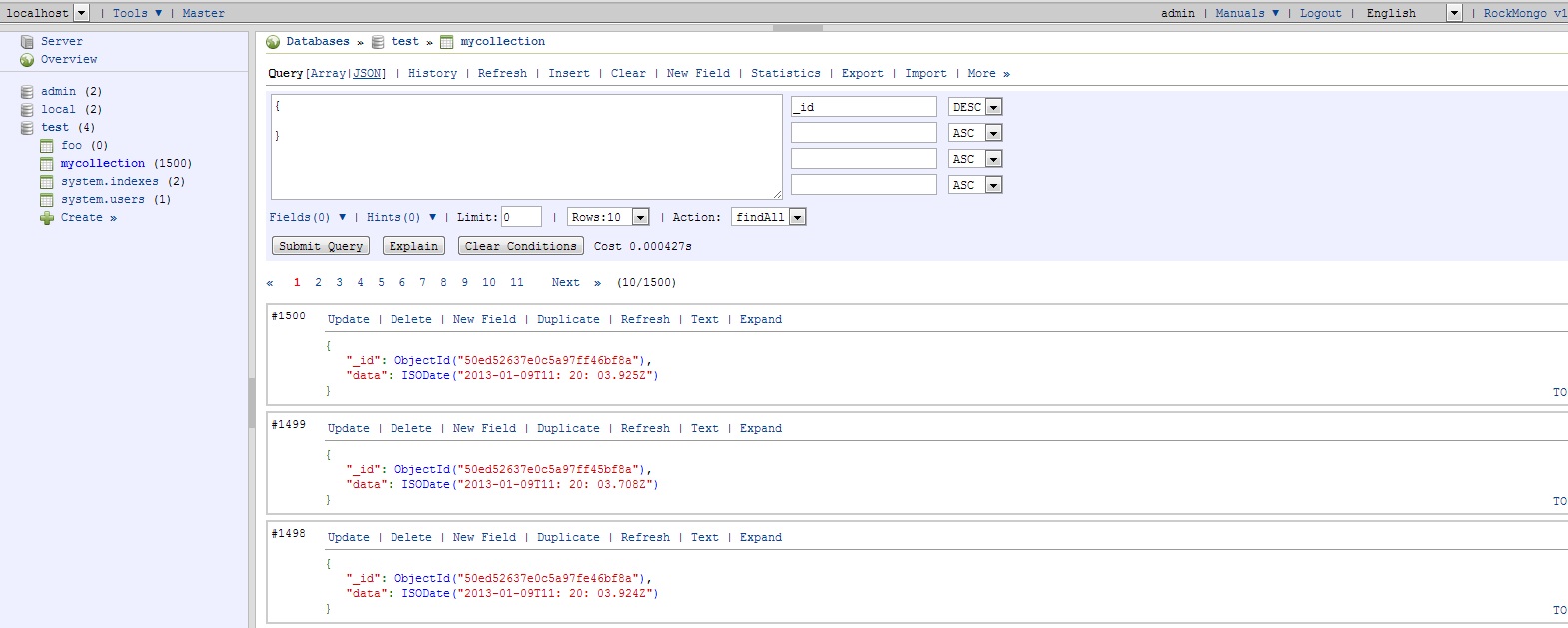Expand the Hints(0) selector
The image size is (1568, 628).
(401, 217)
